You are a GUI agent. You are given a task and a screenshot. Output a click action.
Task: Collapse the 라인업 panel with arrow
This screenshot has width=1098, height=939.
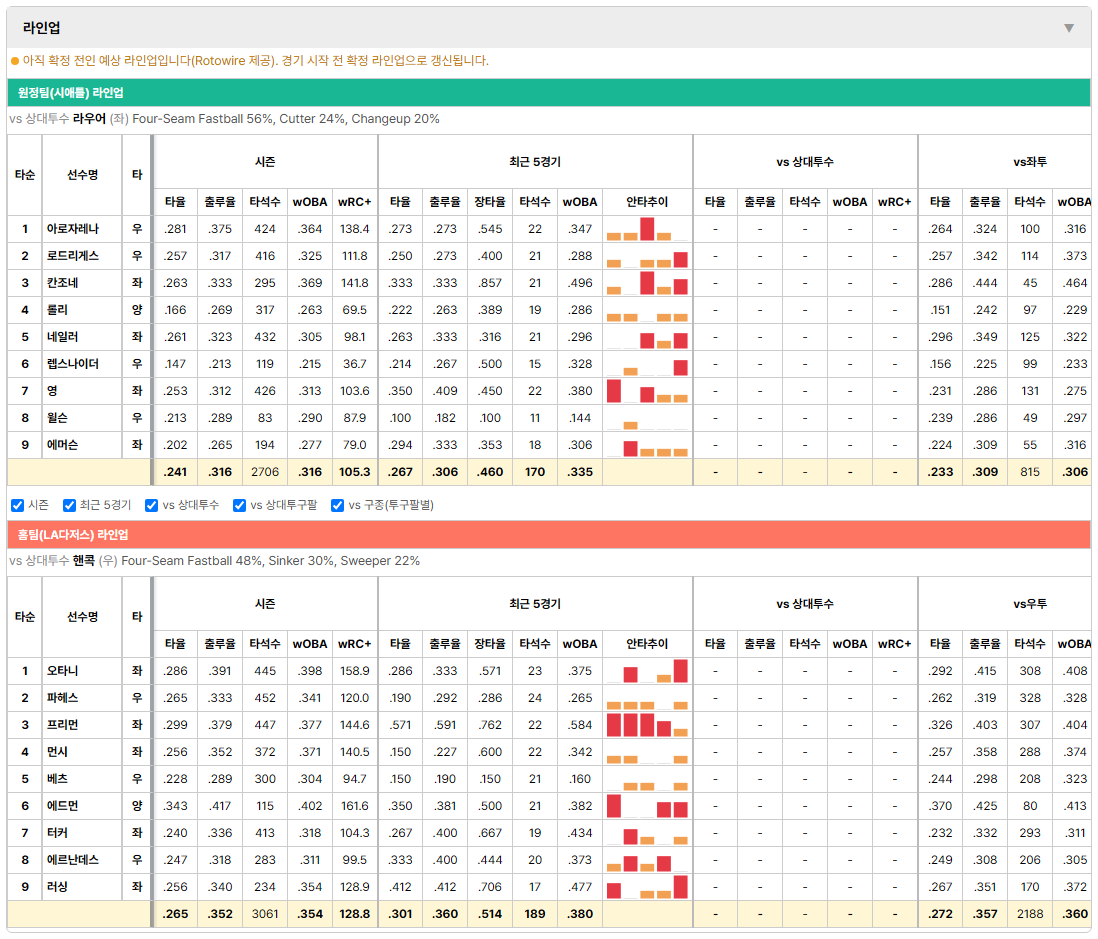(x=1069, y=28)
